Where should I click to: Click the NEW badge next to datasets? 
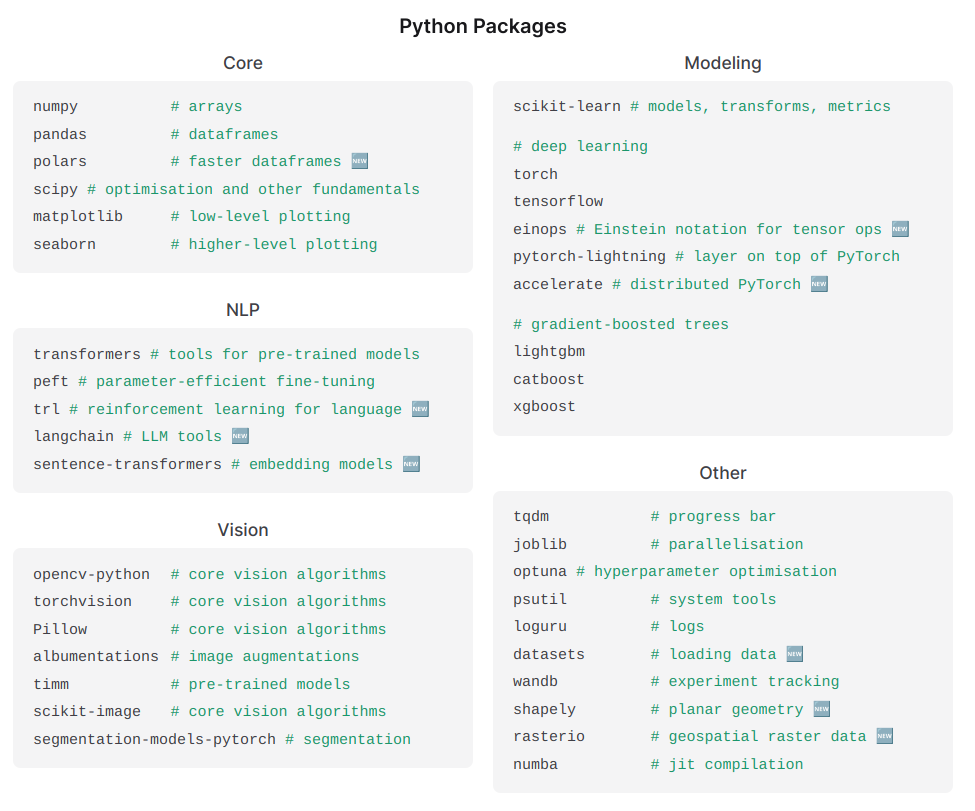coord(793,654)
